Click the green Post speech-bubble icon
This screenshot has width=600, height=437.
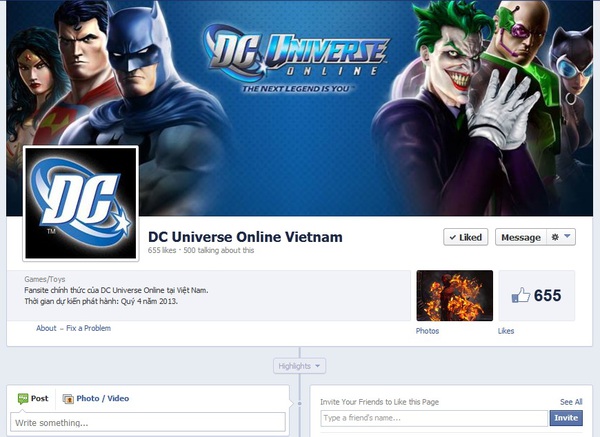23,399
